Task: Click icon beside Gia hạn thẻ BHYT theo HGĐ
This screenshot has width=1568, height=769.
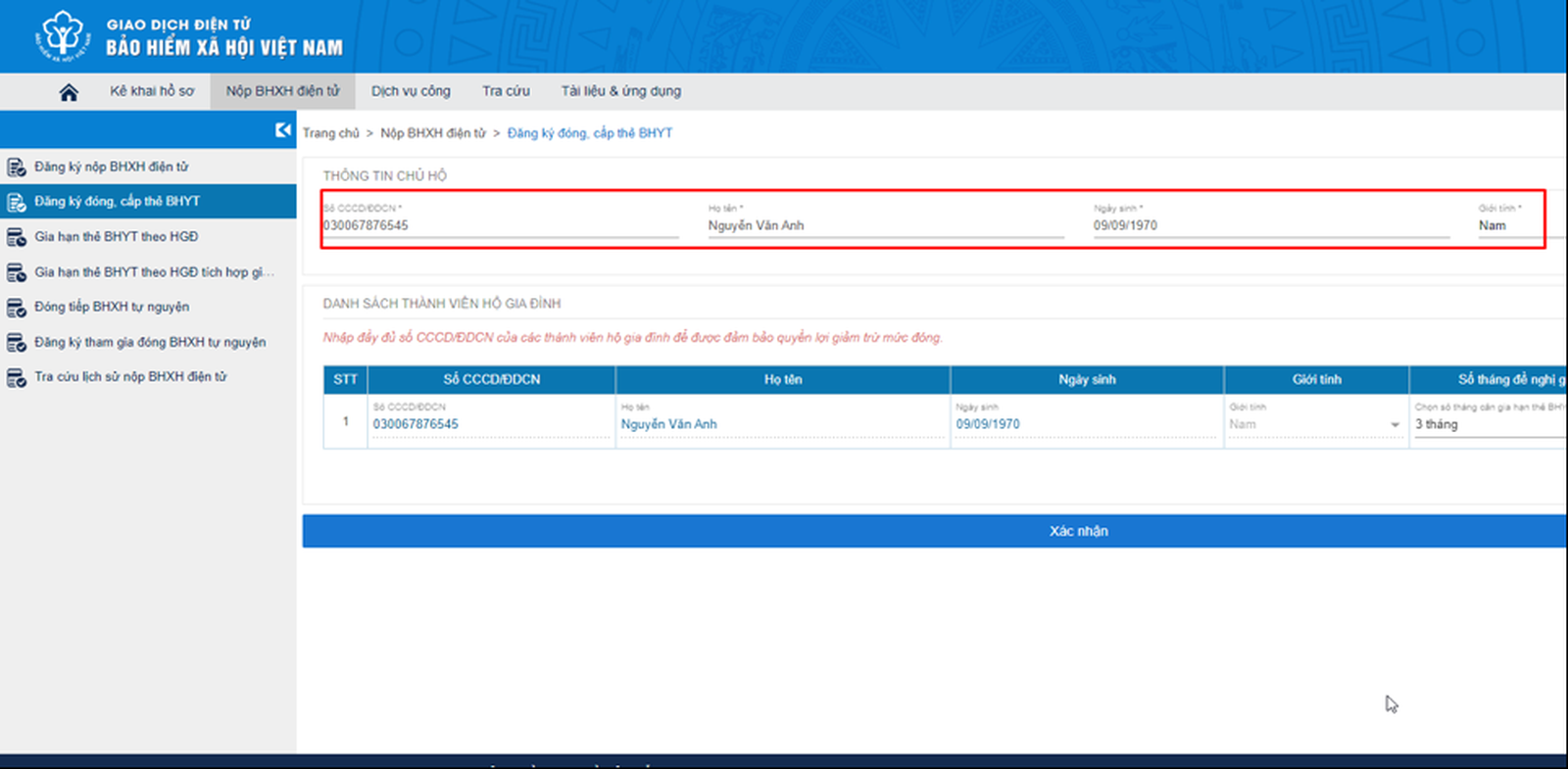Action: (17, 237)
